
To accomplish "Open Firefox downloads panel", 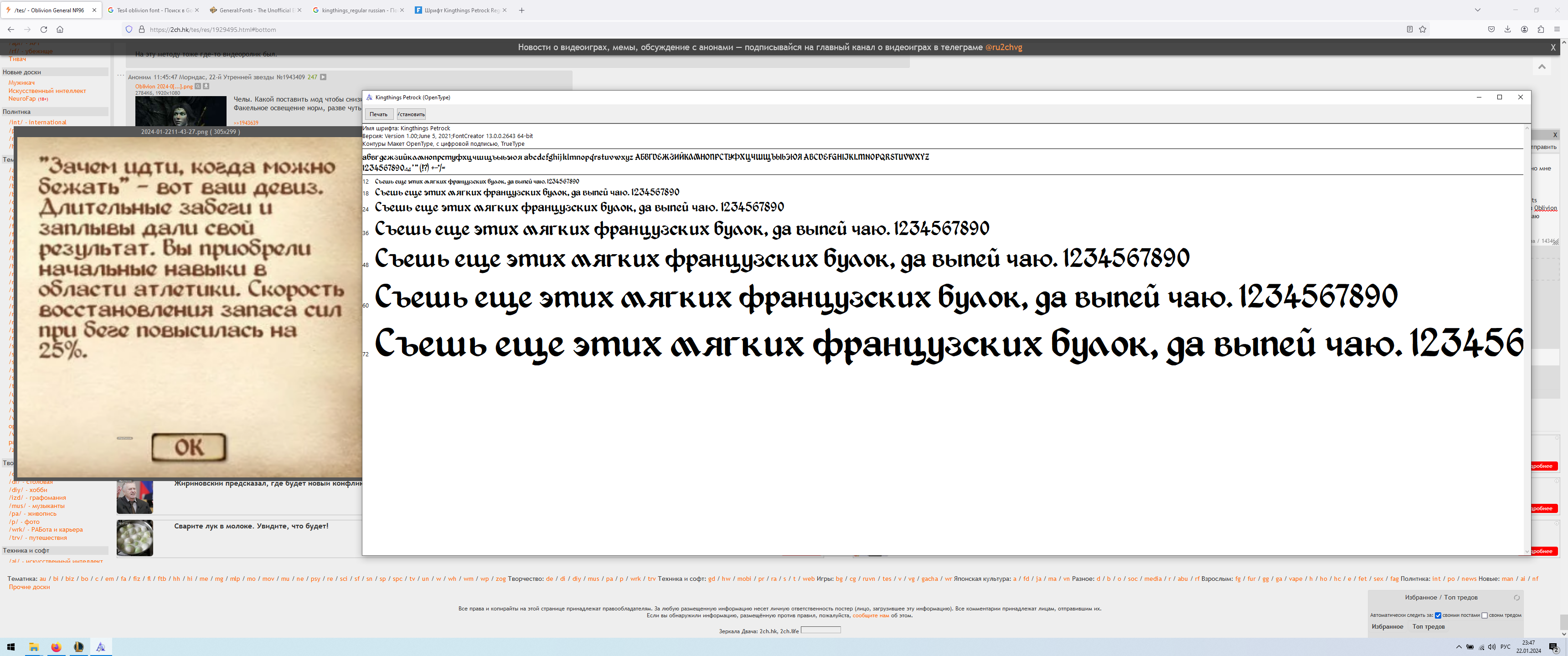I will [x=1508, y=29].
